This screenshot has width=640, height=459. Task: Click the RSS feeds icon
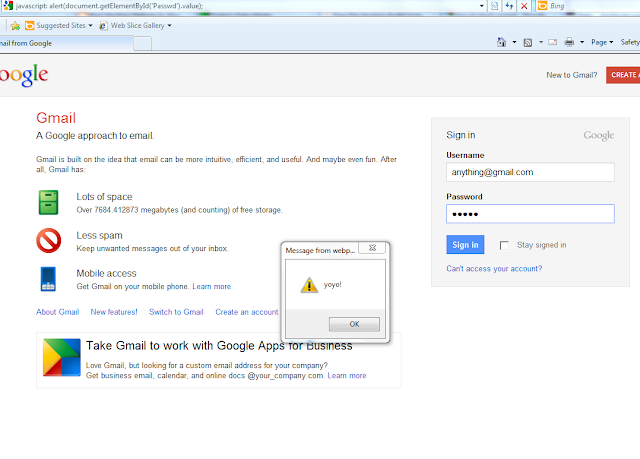(528, 42)
